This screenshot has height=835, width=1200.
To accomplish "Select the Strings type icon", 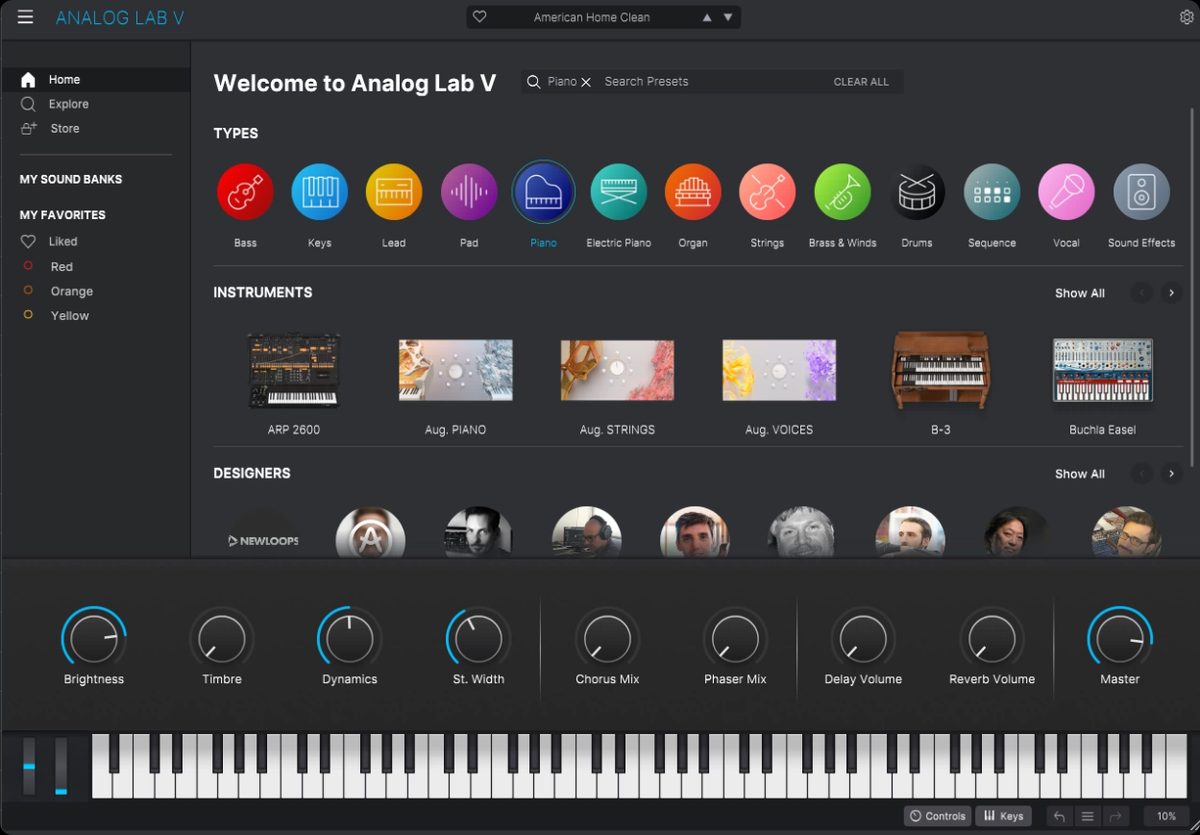I will [767, 192].
